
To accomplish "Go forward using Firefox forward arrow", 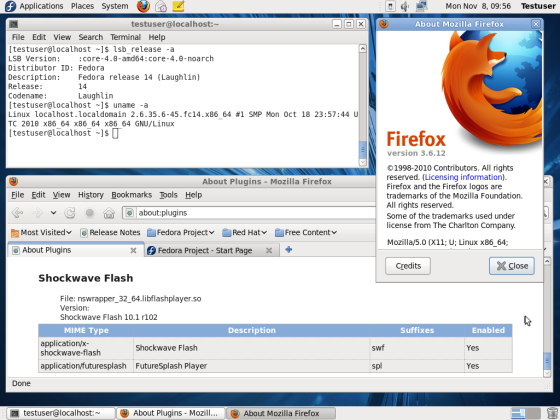I will tap(37, 213).
